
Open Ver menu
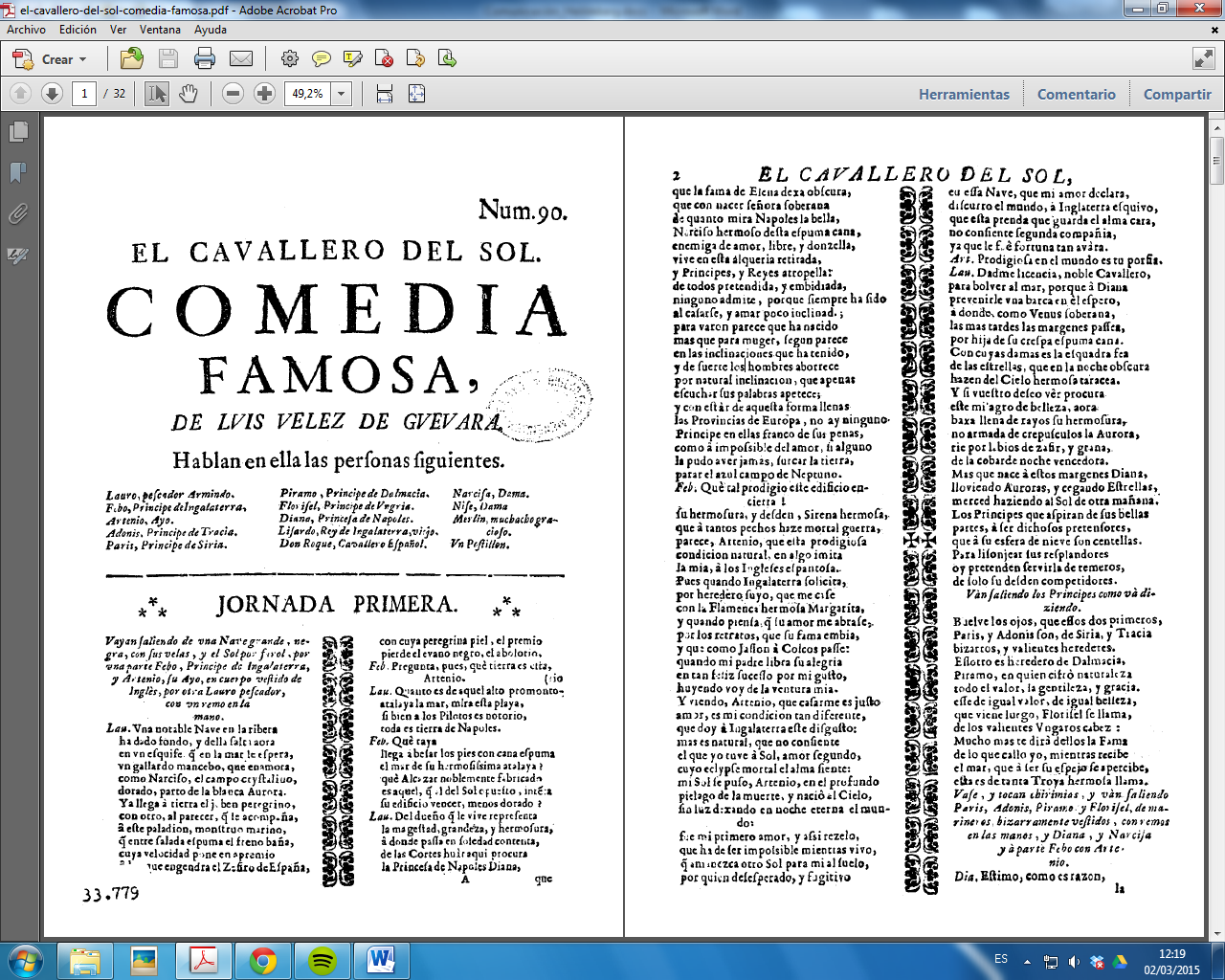click(x=119, y=30)
